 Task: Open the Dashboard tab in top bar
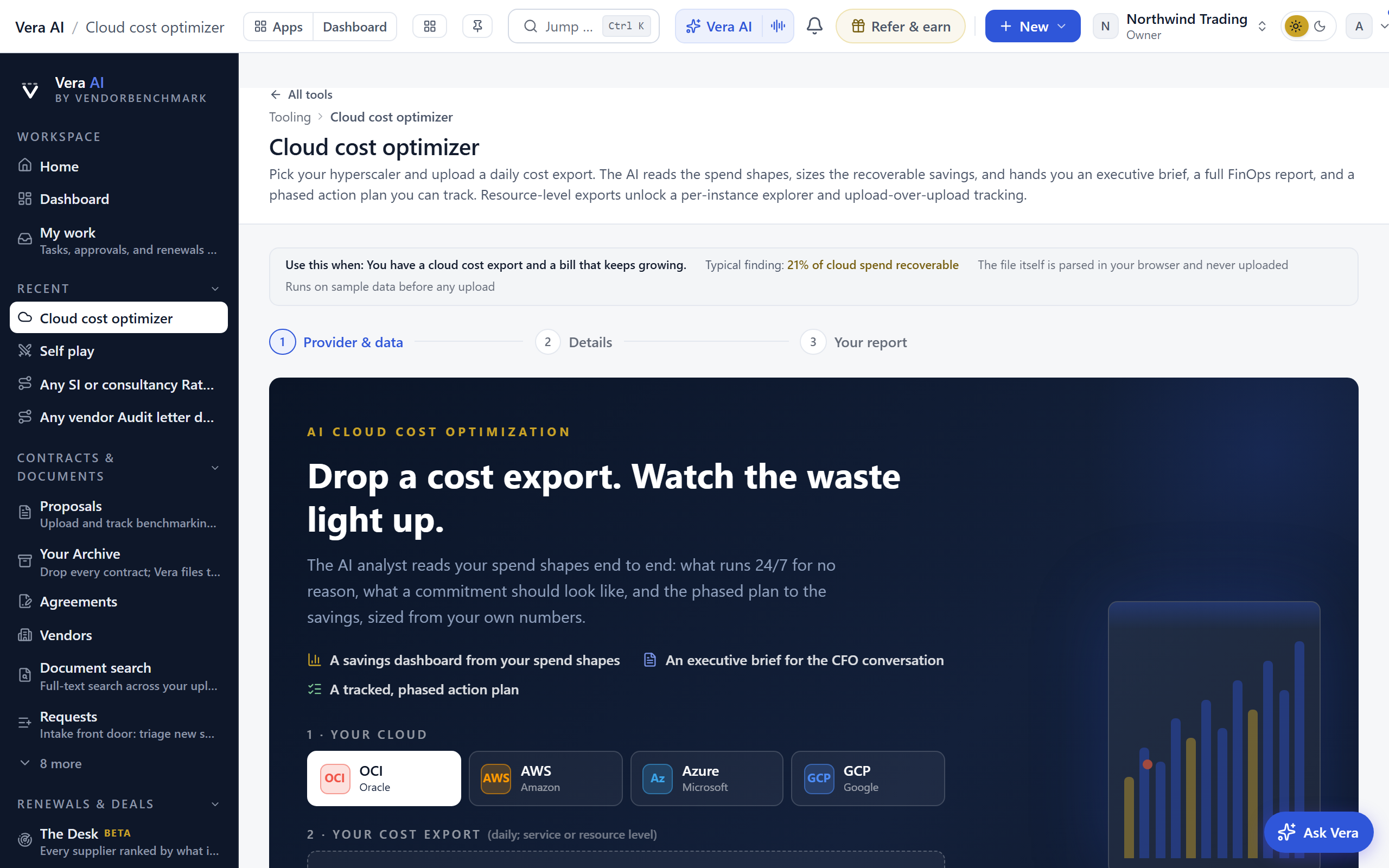355,27
